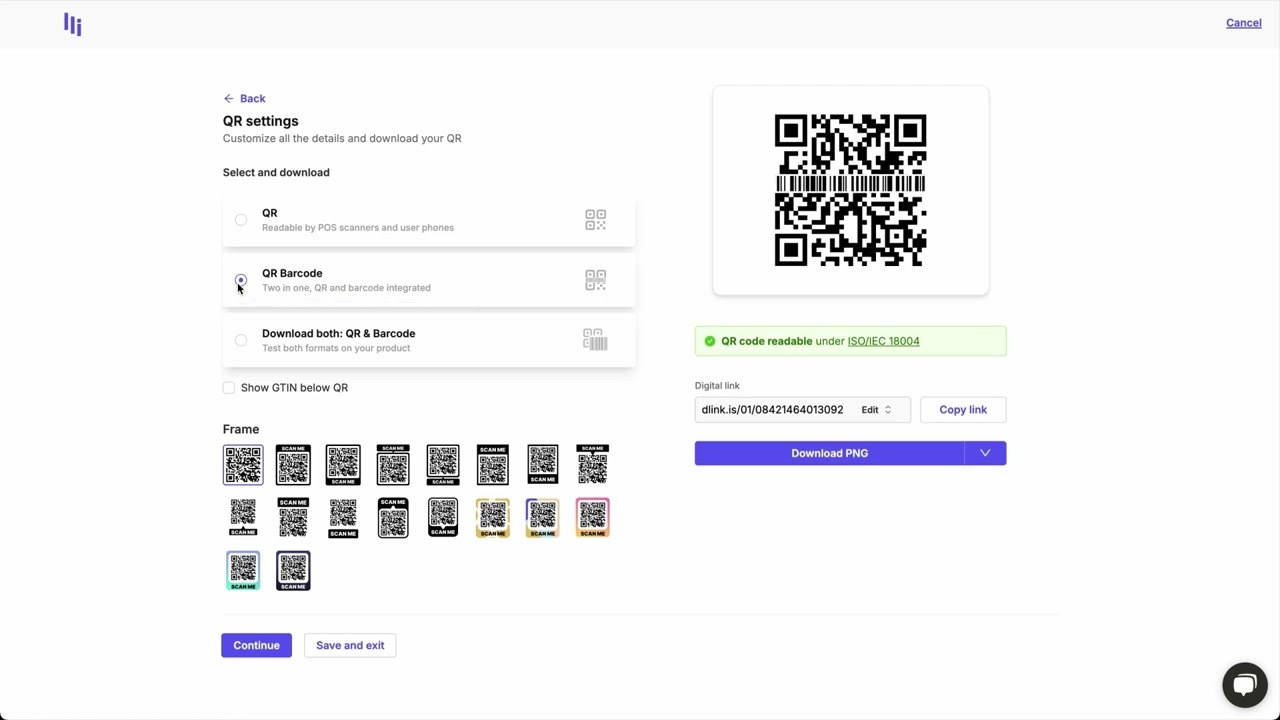Click the 'Frame' section heading
Viewport: 1280px width, 720px height.
click(241, 429)
